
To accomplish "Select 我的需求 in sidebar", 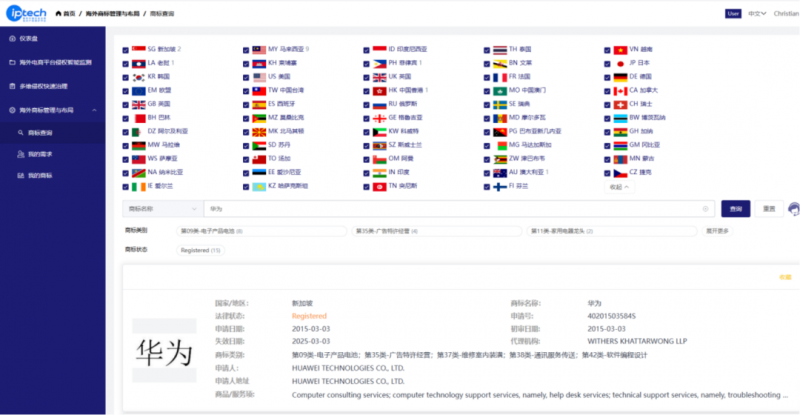I will pos(40,155).
